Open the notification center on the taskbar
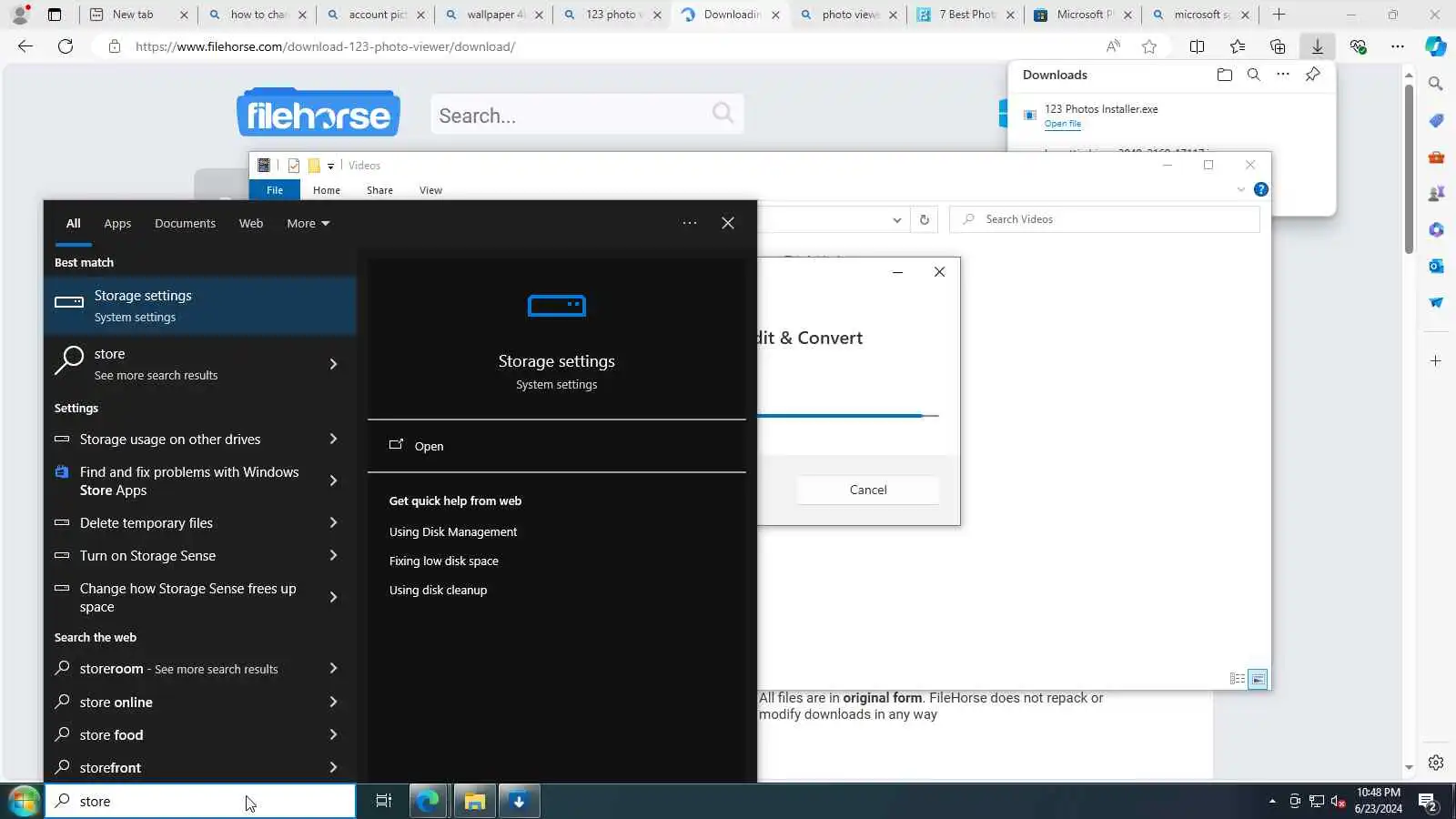The height and width of the screenshot is (819, 1456). (x=1427, y=801)
